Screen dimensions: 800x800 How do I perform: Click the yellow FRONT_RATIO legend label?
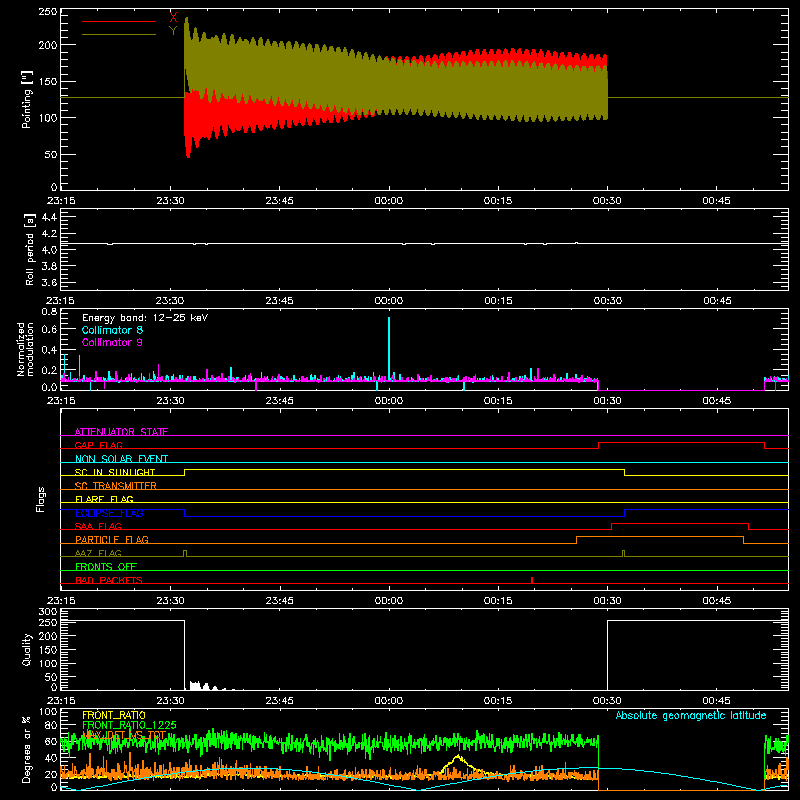point(114,715)
